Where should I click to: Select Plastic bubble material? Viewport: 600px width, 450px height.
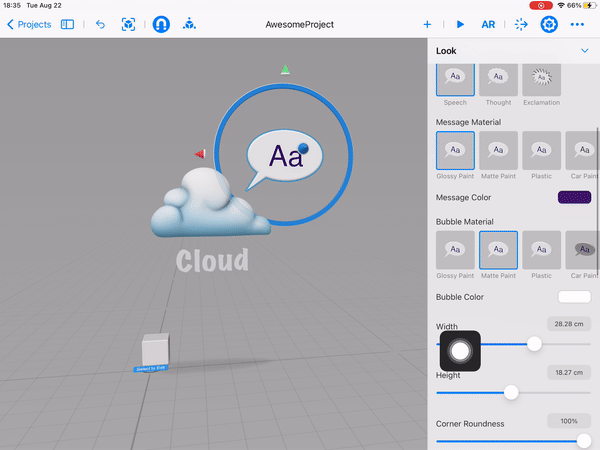pos(541,250)
